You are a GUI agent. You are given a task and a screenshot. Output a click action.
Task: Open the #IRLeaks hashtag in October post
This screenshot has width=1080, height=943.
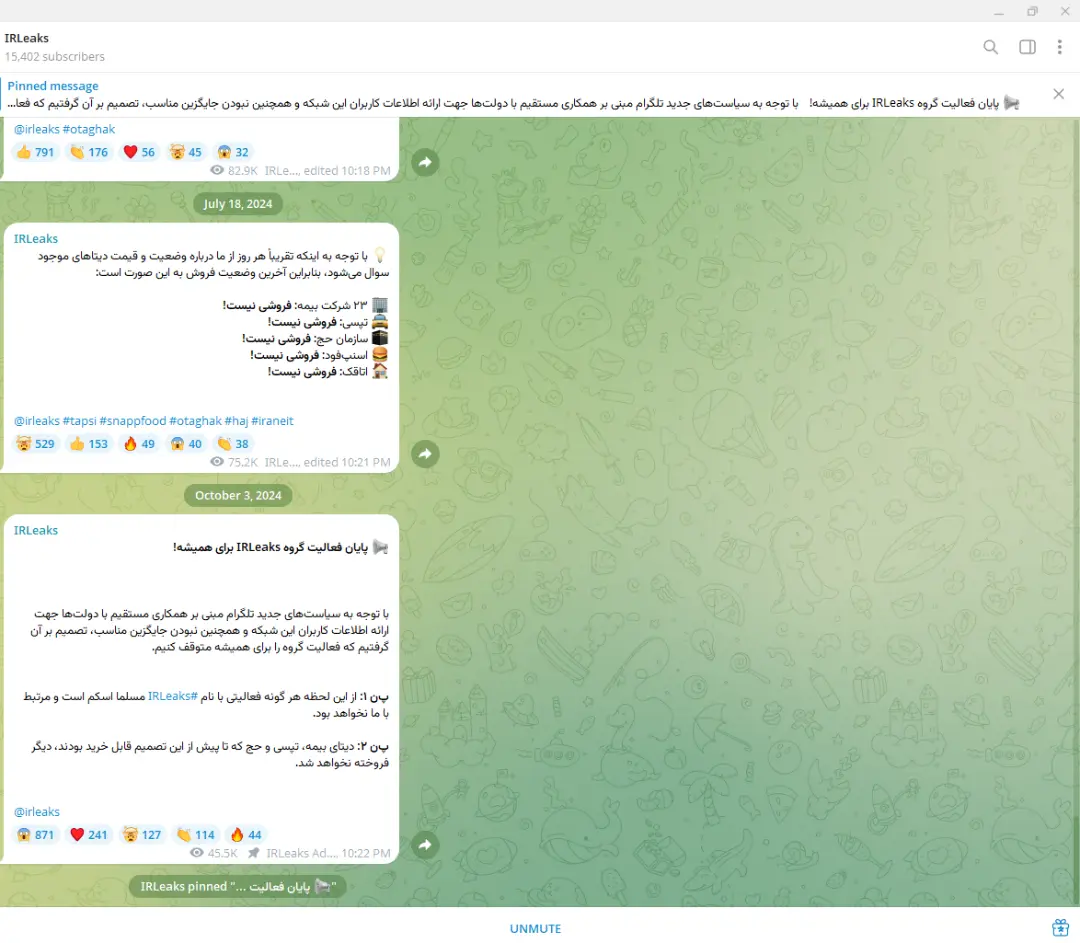(173, 696)
